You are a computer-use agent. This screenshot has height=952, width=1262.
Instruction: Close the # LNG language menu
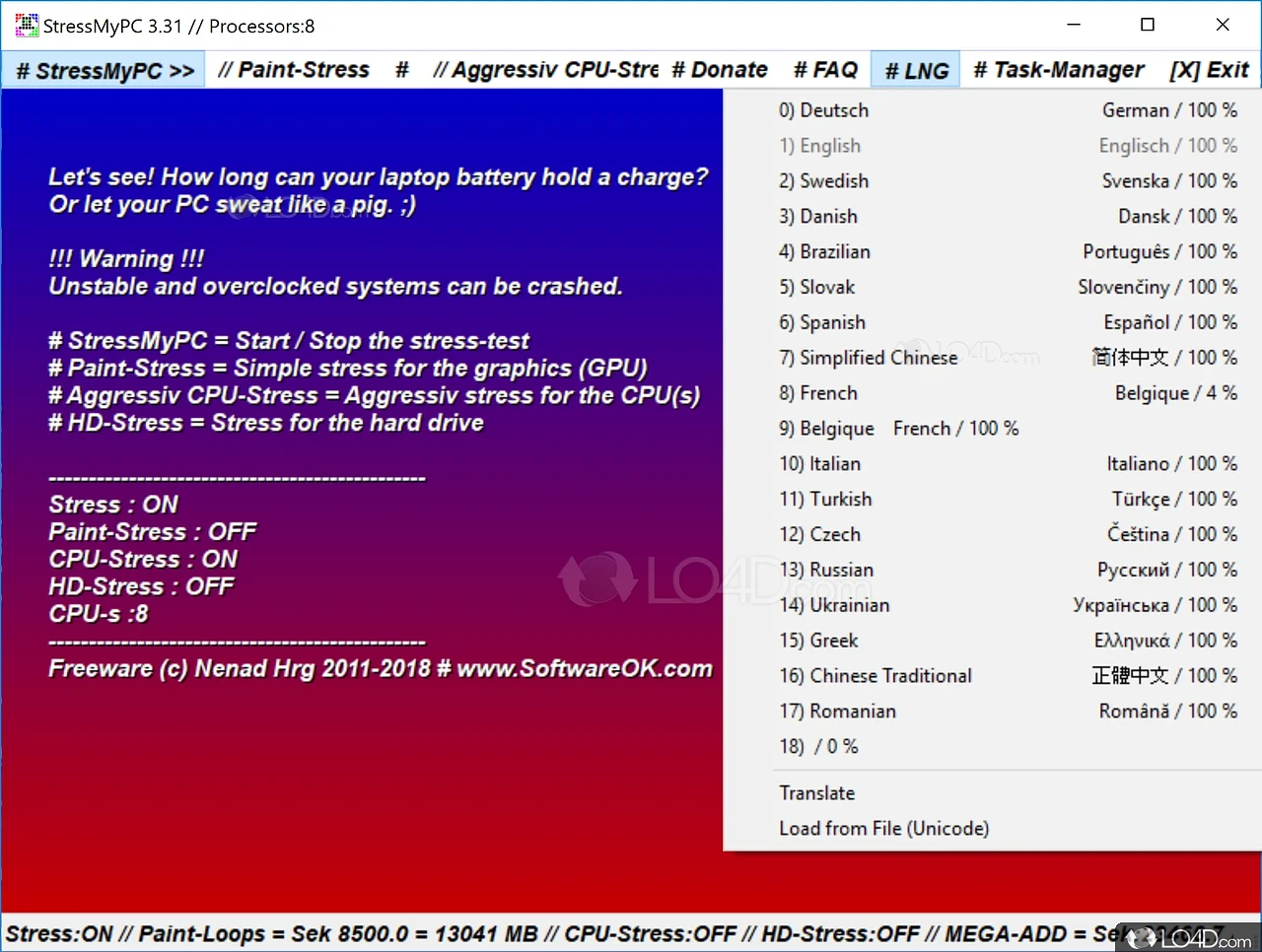point(916,71)
